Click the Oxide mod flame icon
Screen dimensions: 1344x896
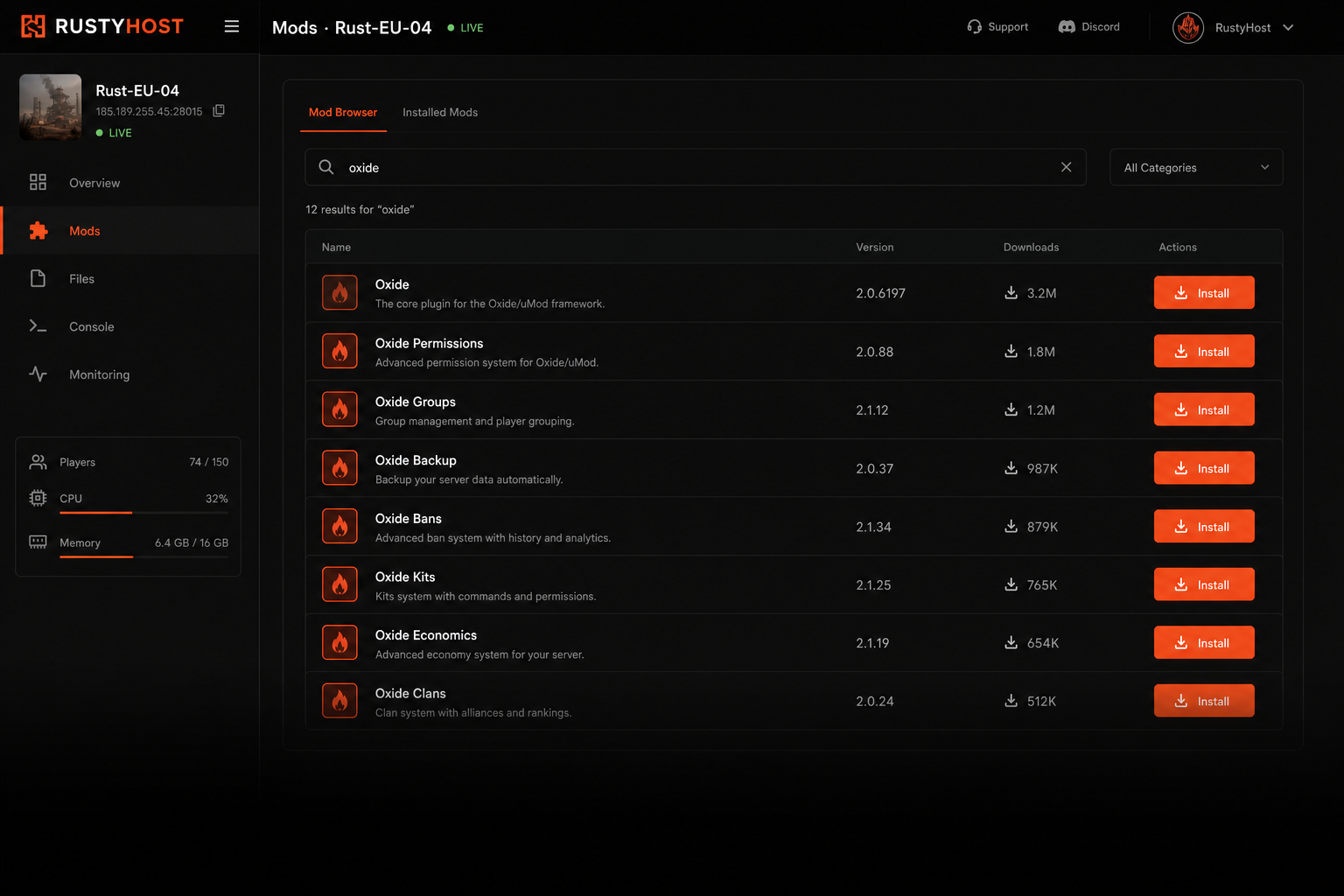(x=339, y=293)
